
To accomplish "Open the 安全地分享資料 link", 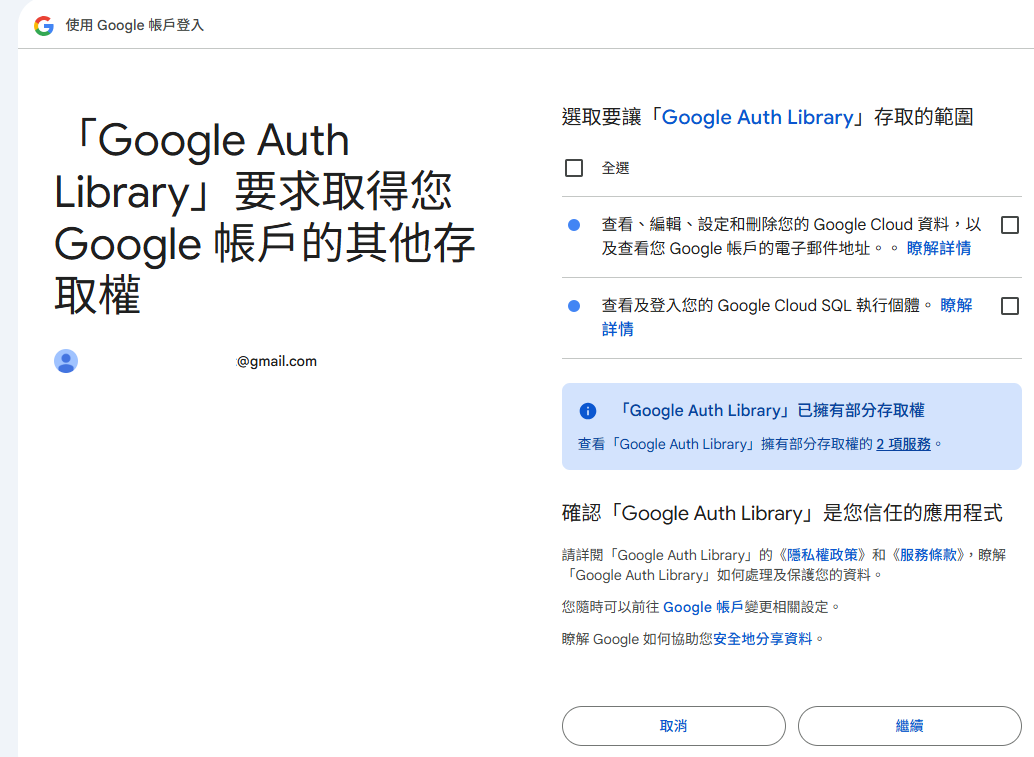I will click(x=762, y=639).
